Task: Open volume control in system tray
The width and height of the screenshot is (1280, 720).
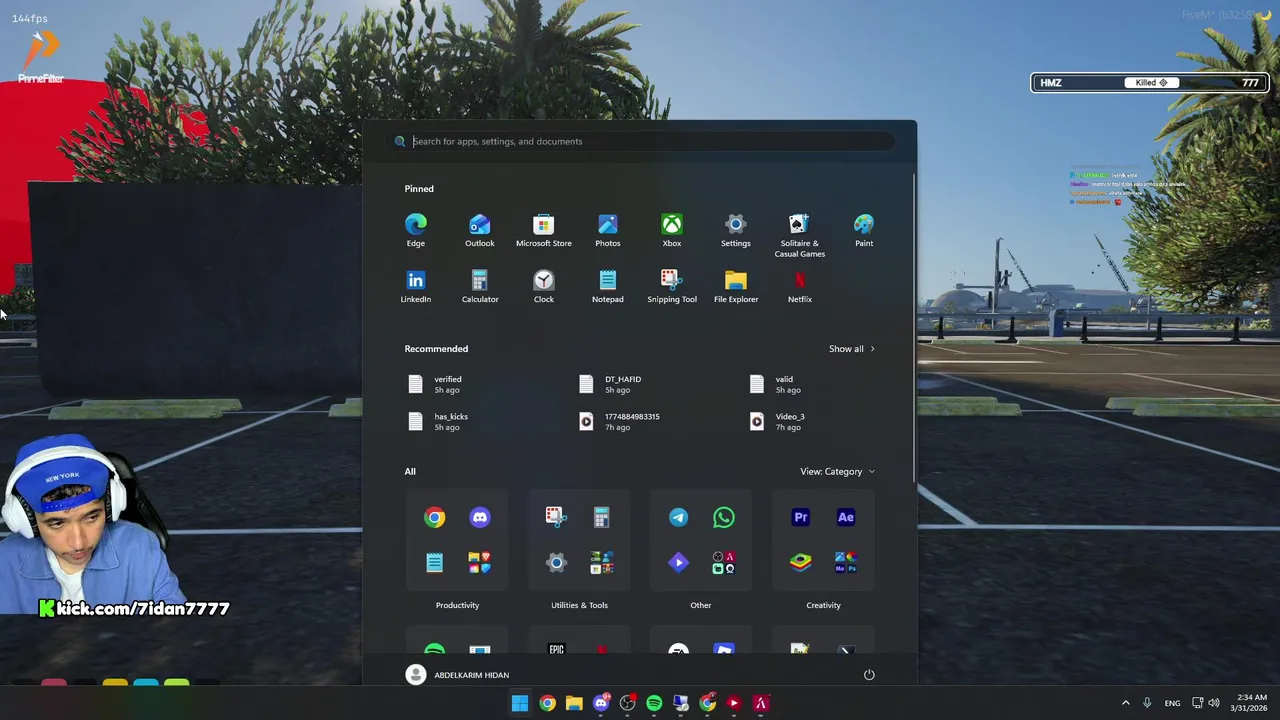Action: click(x=1214, y=703)
